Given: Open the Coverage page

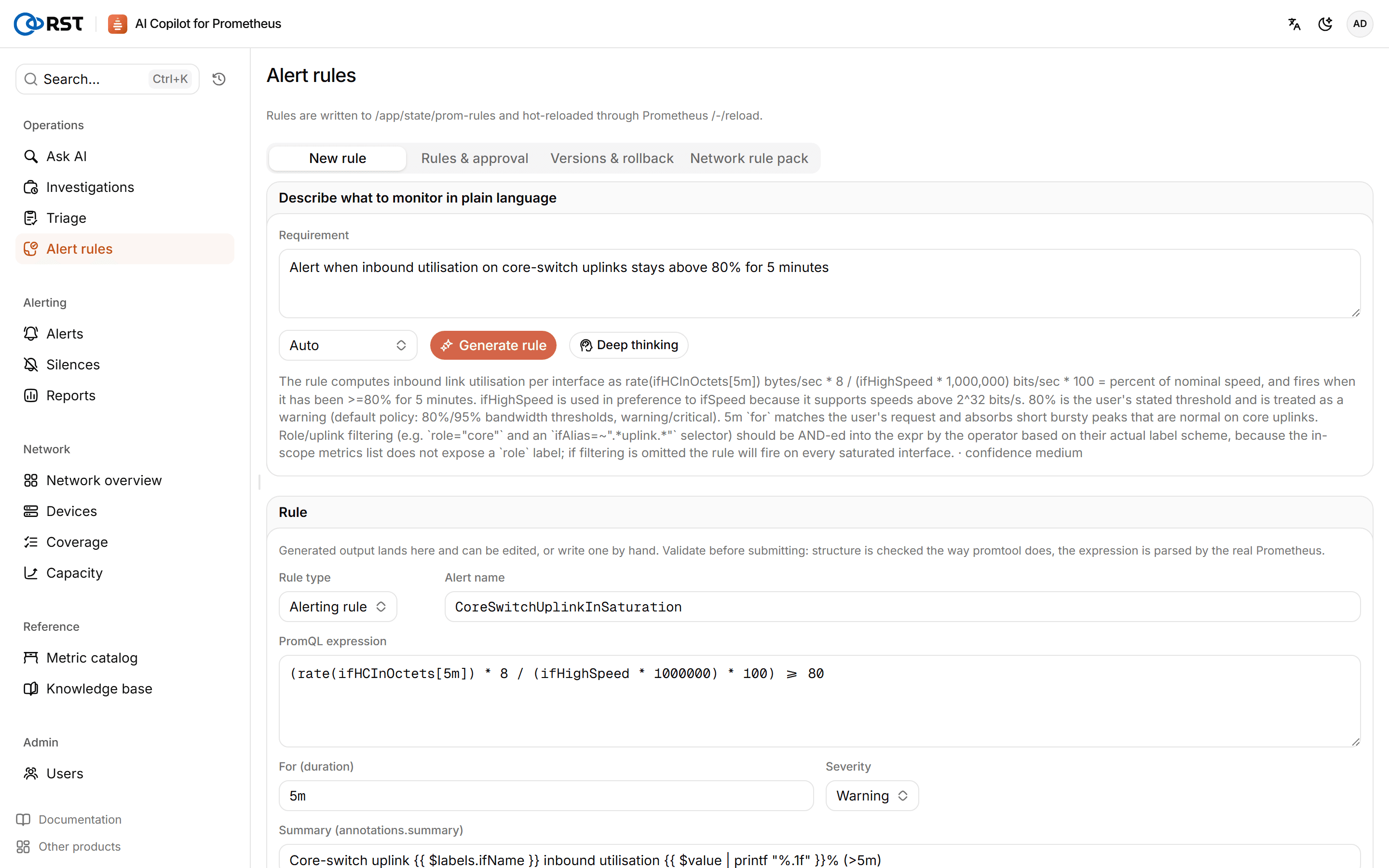Looking at the screenshot, I should pyautogui.click(x=124, y=542).
